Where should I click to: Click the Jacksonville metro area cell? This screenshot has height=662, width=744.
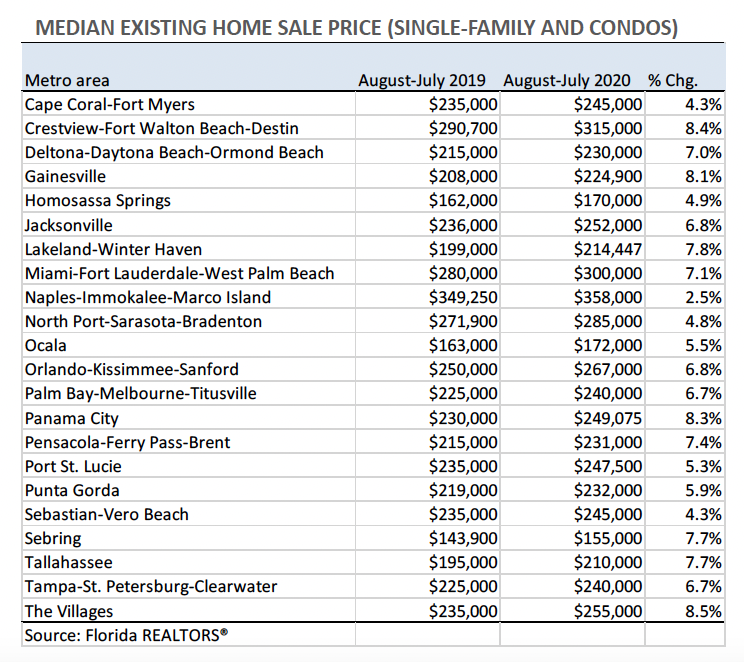point(69,225)
